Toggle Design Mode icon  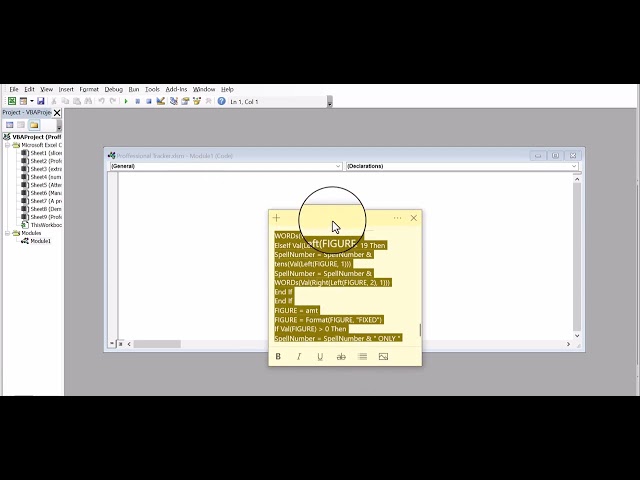point(160,101)
